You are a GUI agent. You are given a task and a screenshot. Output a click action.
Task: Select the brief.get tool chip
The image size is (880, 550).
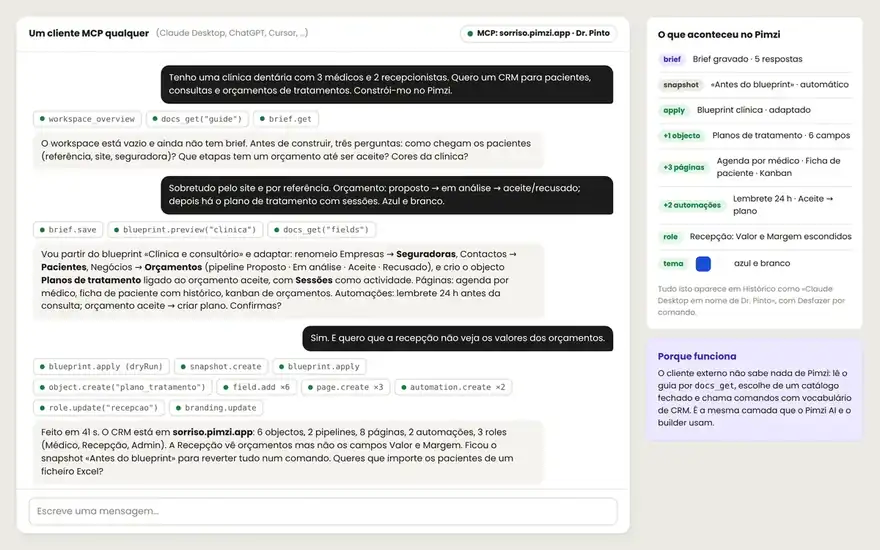(286, 119)
